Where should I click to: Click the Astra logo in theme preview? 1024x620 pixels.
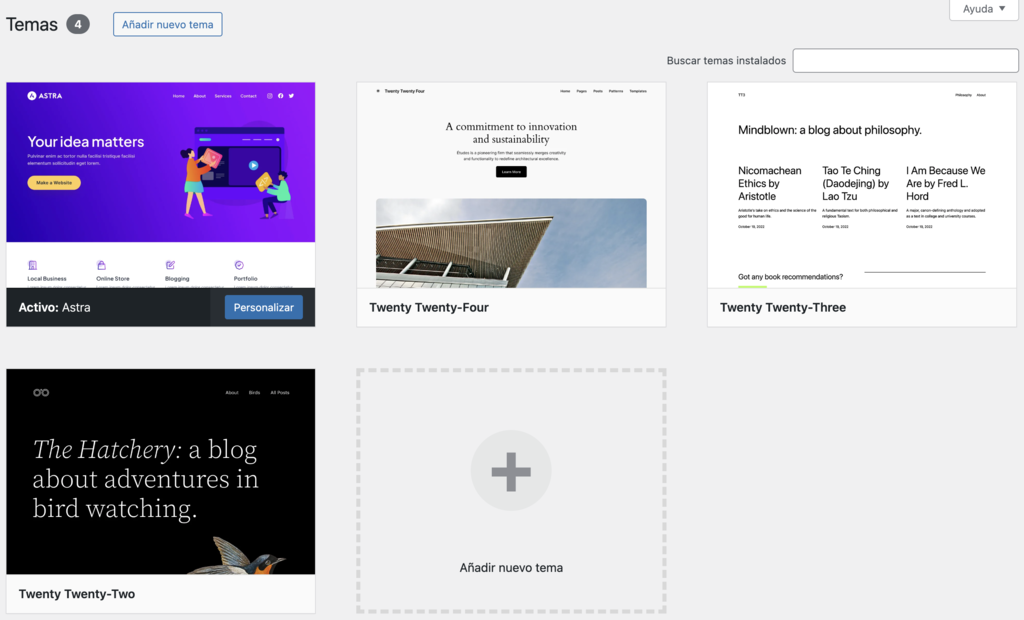pos(44,95)
